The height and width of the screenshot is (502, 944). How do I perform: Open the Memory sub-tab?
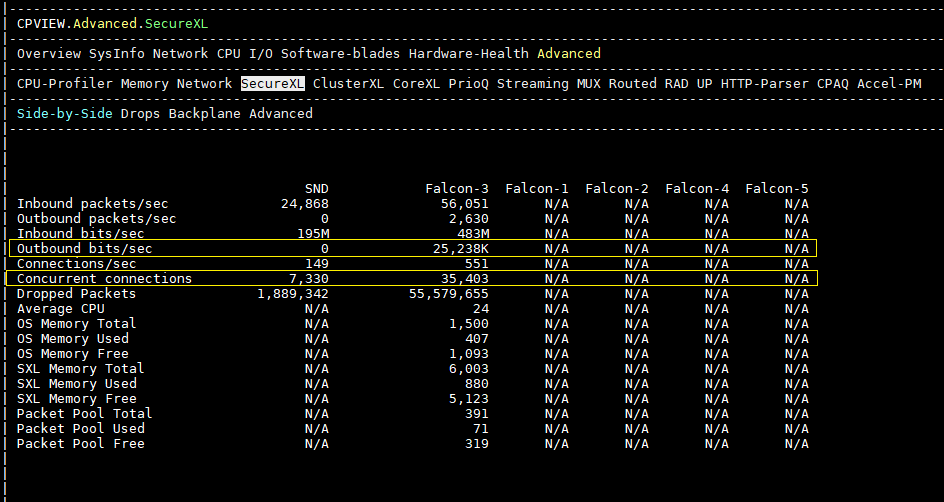point(144,84)
